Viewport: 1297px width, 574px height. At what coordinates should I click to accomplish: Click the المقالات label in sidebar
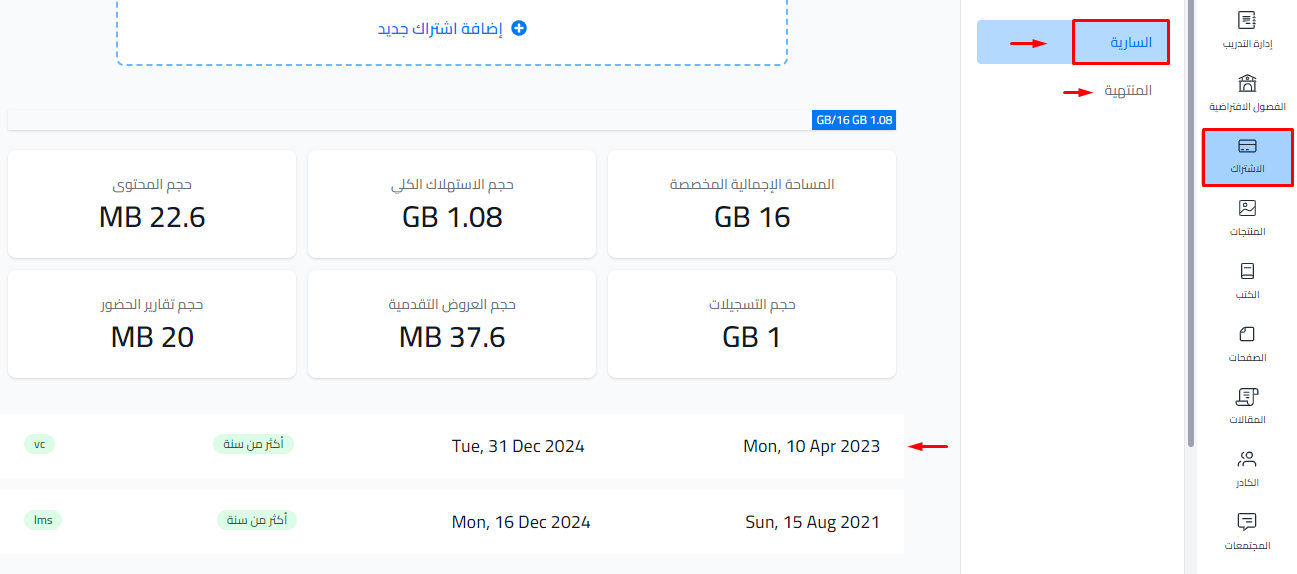point(1247,420)
